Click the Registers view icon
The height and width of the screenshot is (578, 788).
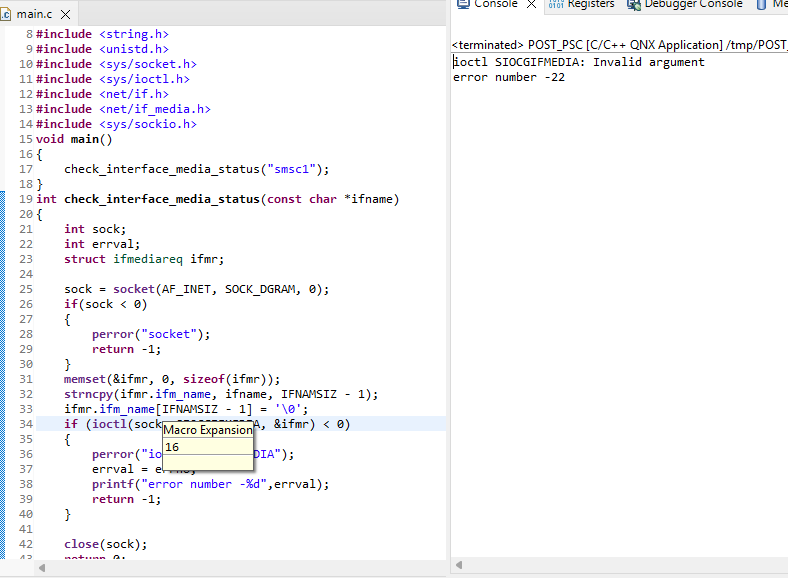point(556,4)
